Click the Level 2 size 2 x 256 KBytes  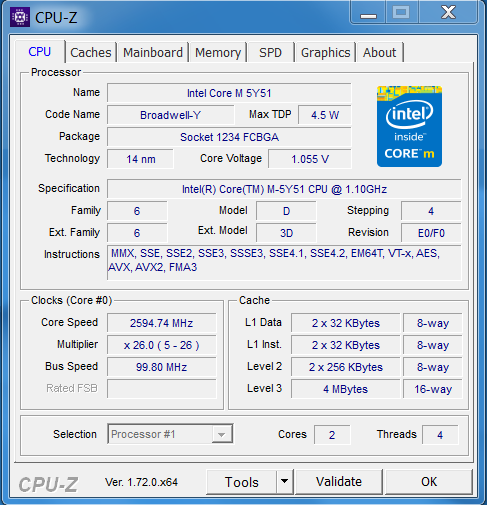pyautogui.click(x=346, y=367)
